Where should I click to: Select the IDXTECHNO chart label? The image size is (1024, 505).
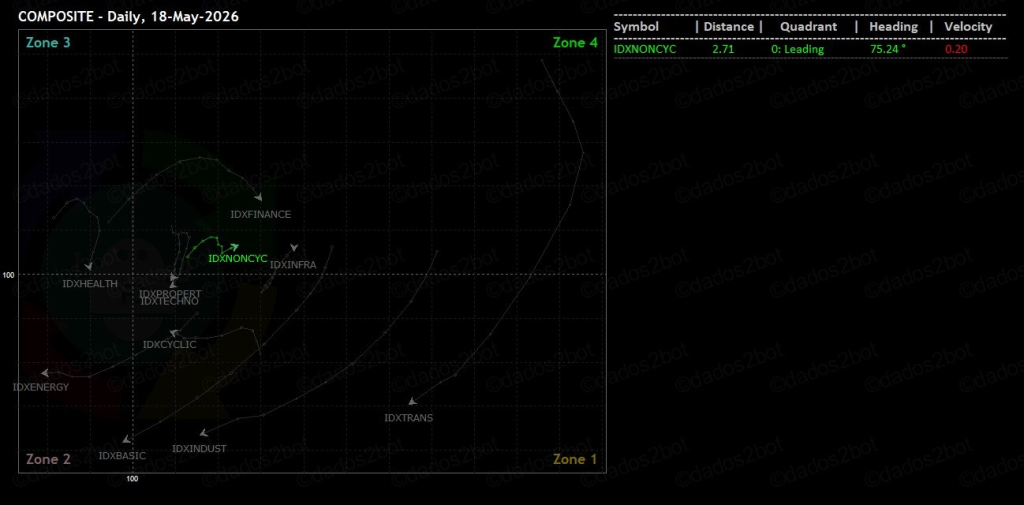[169, 301]
